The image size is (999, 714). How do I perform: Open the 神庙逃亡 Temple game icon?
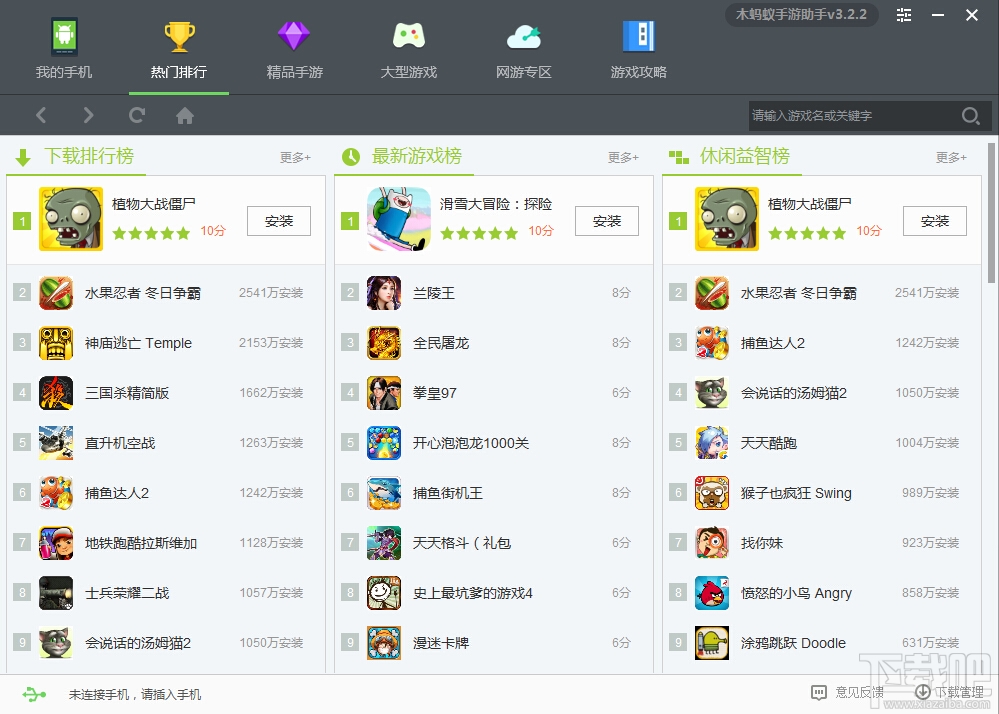(56, 343)
